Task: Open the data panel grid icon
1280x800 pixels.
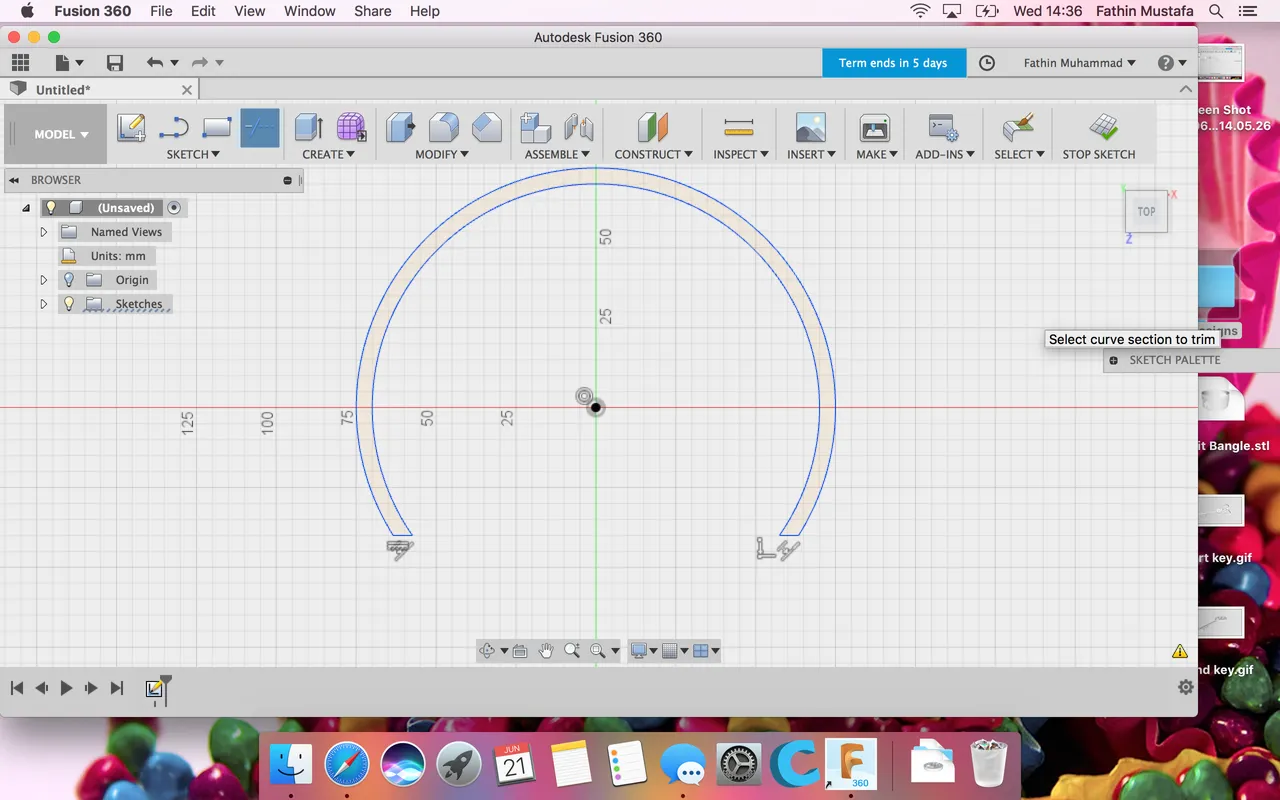Action: point(20,63)
